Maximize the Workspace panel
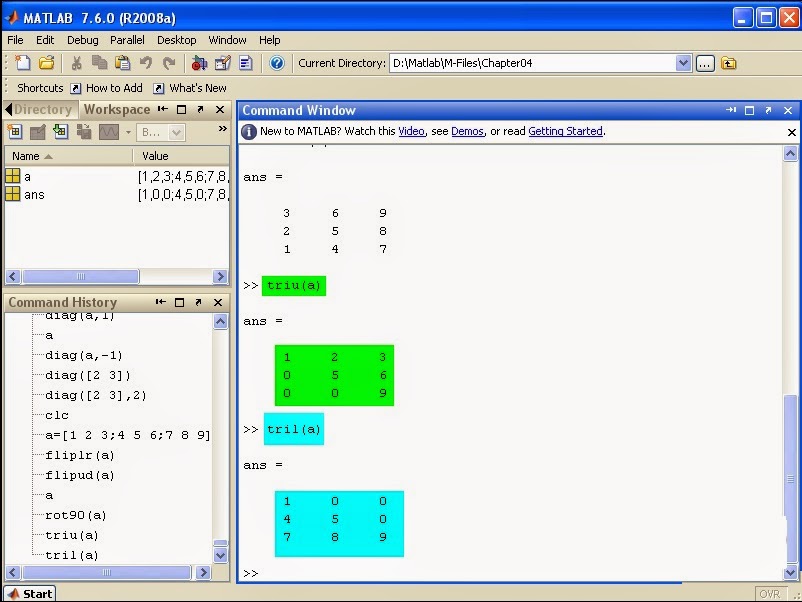The height and width of the screenshot is (602, 802). [x=181, y=109]
